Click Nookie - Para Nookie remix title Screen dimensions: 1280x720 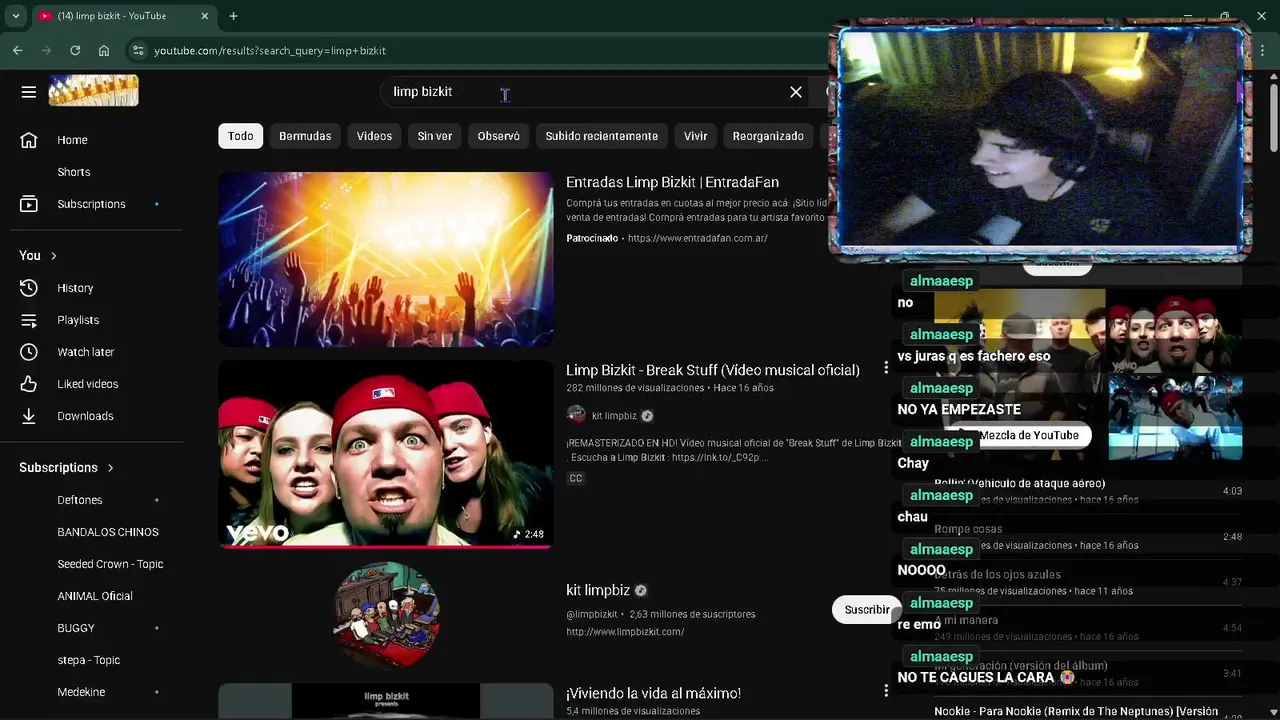click(1076, 712)
